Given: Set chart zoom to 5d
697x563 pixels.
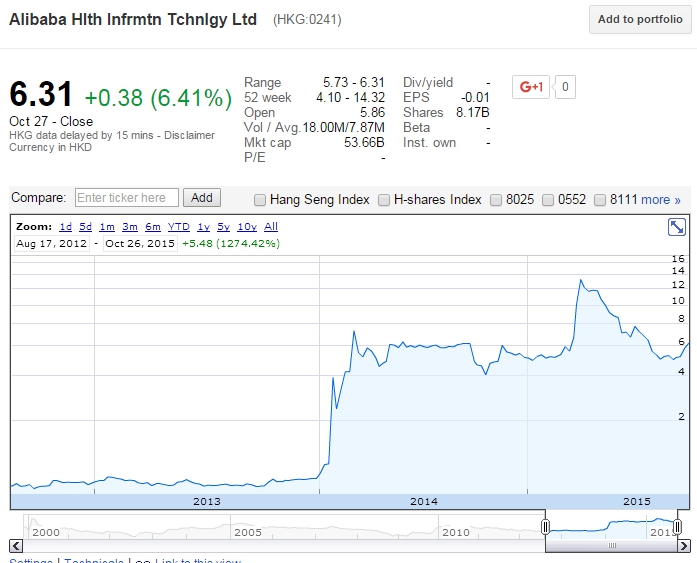Looking at the screenshot, I should click(x=85, y=227).
